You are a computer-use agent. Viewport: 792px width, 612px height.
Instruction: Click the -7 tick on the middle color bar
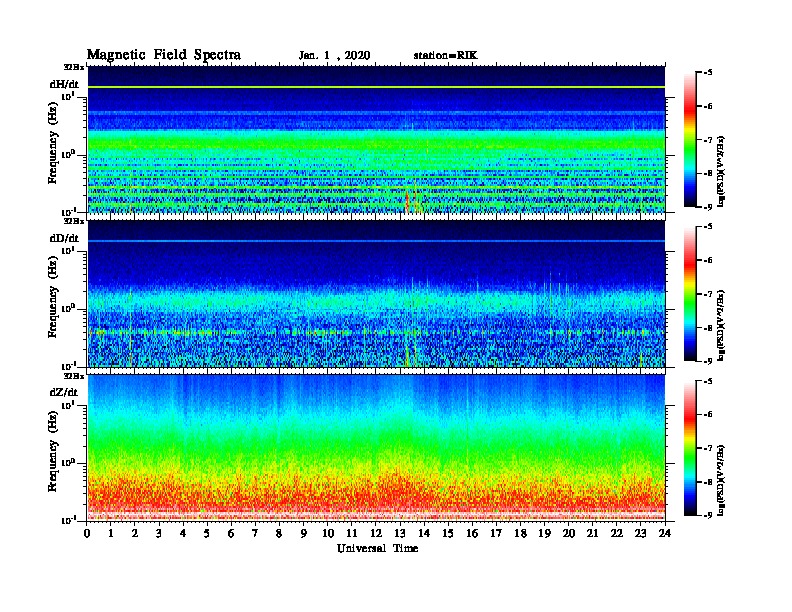(707, 294)
